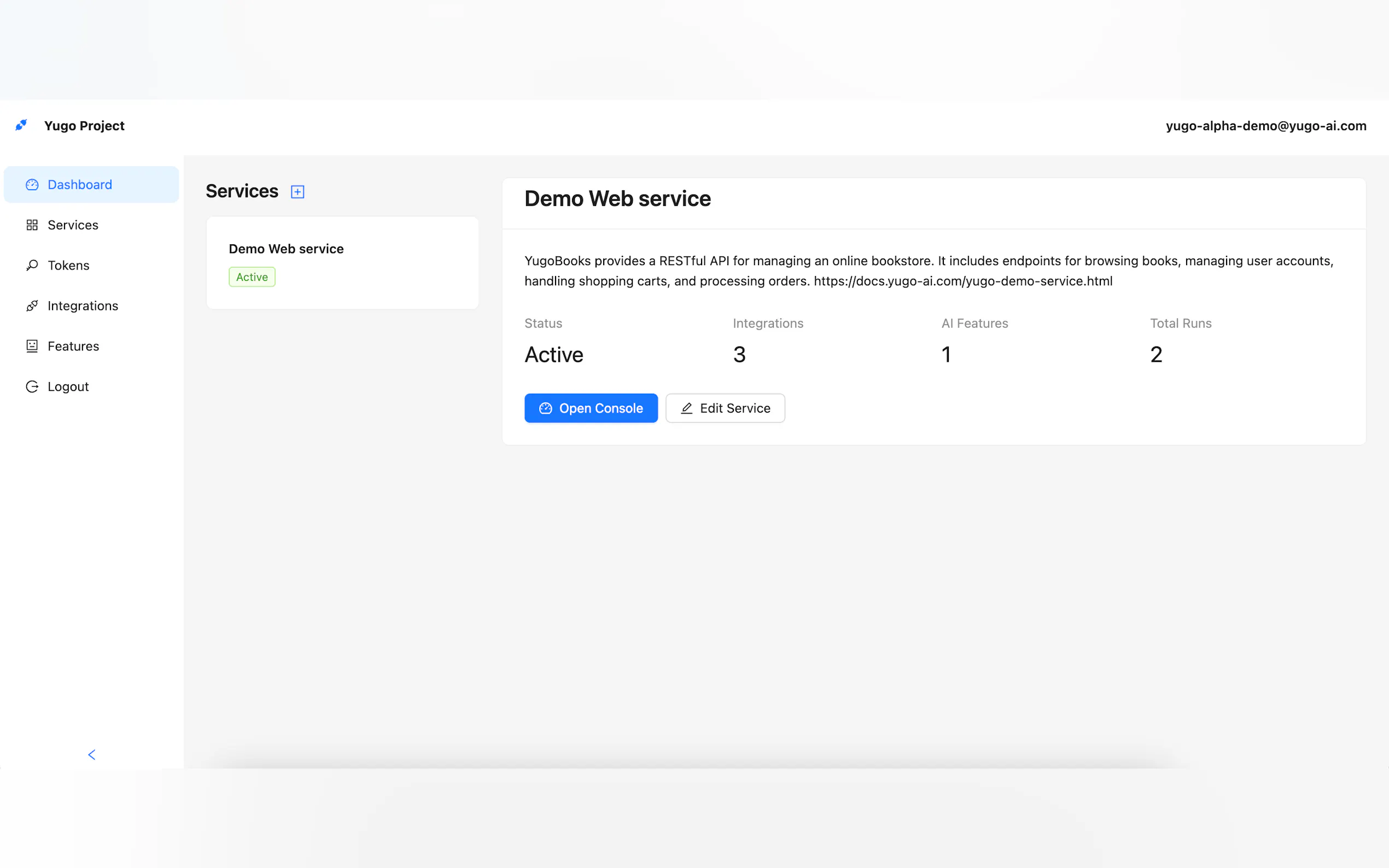Click the Logout menu label
The width and height of the screenshot is (1389, 868).
(x=68, y=386)
